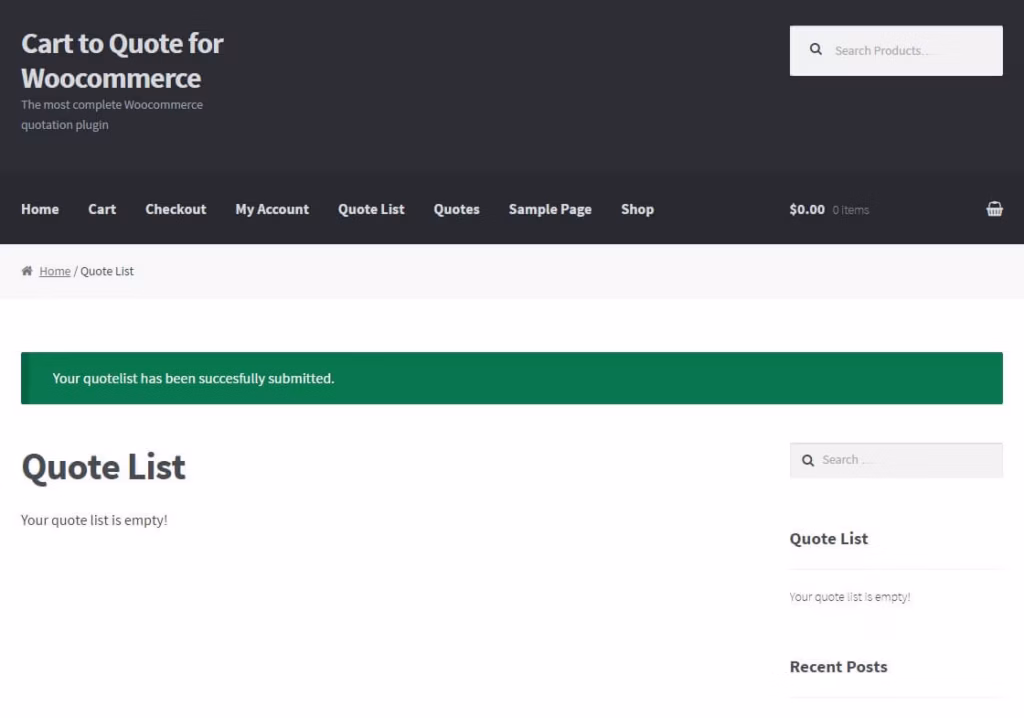Click the Quote List page heading
1024x718 pixels.
[x=103, y=467]
